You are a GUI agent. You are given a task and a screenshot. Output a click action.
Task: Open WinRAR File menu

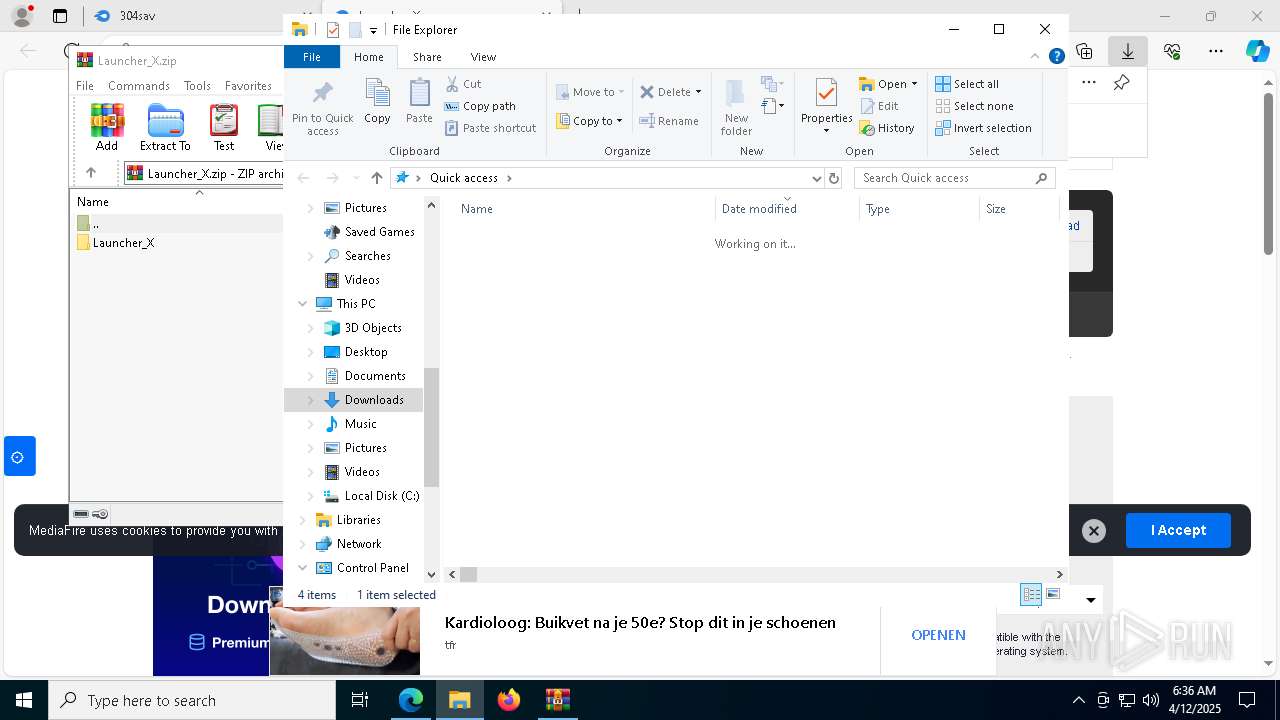click(85, 86)
